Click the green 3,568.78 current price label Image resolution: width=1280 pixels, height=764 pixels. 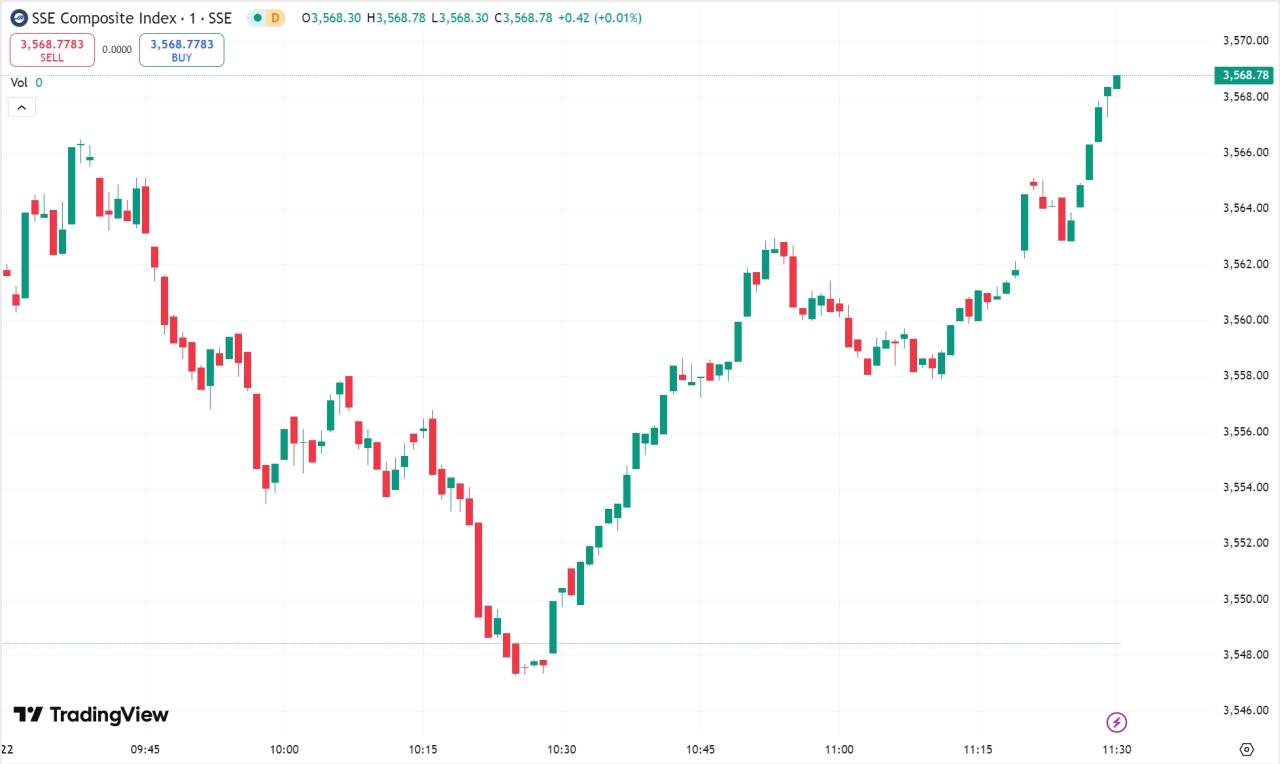pyautogui.click(x=1243, y=75)
